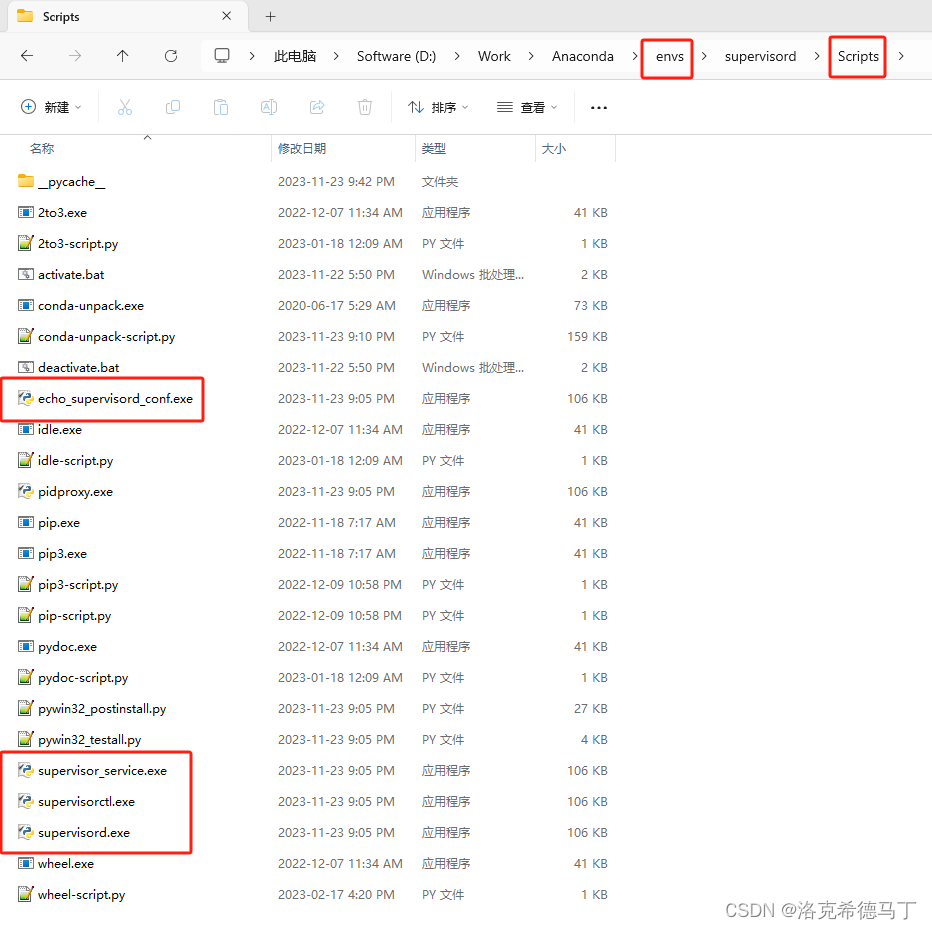Viewport: 932px width, 929px height.
Task: Select file conda-unpack-script.py
Action: pyautogui.click(x=106, y=336)
